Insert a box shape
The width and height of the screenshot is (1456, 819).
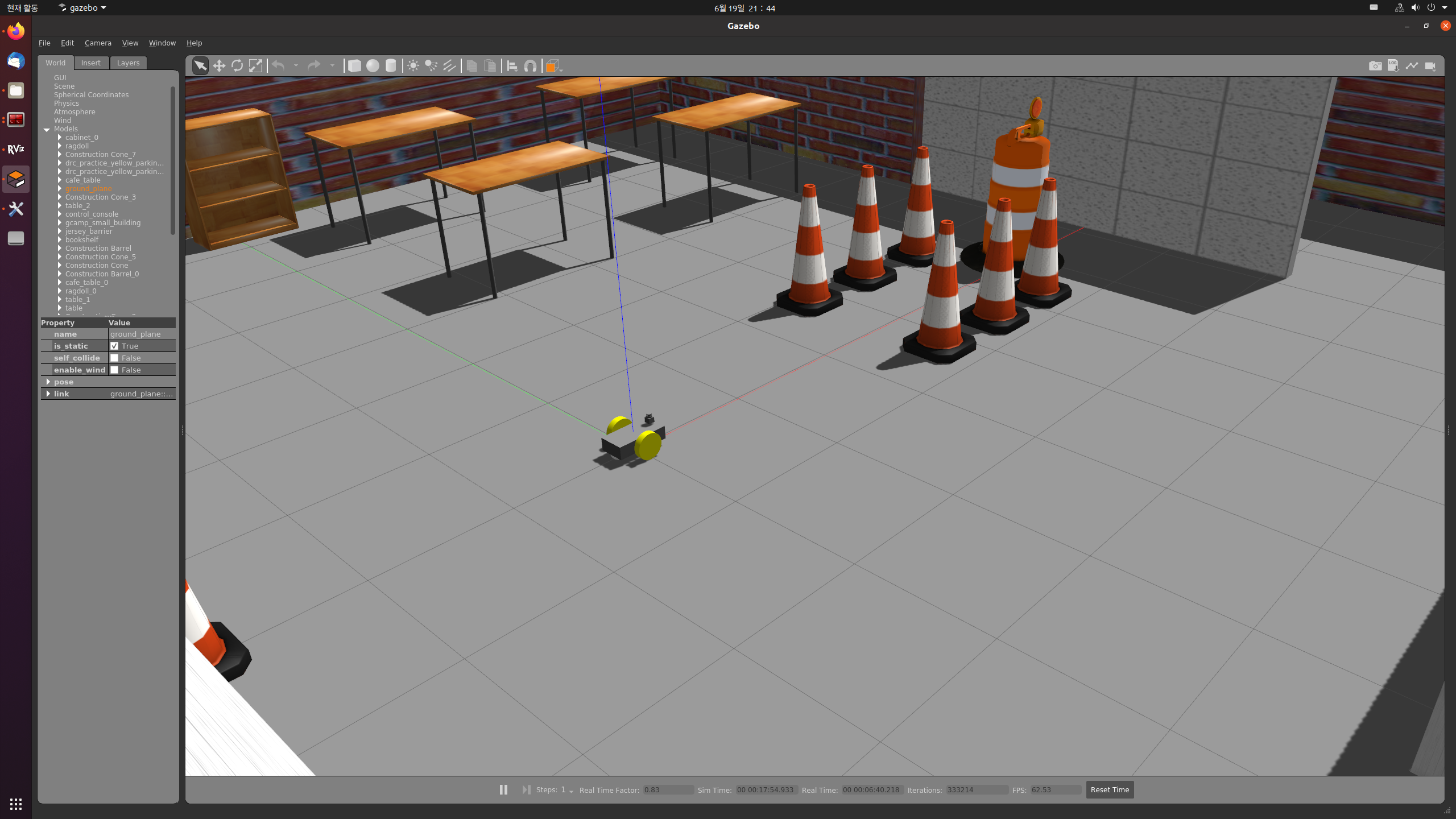pos(354,66)
